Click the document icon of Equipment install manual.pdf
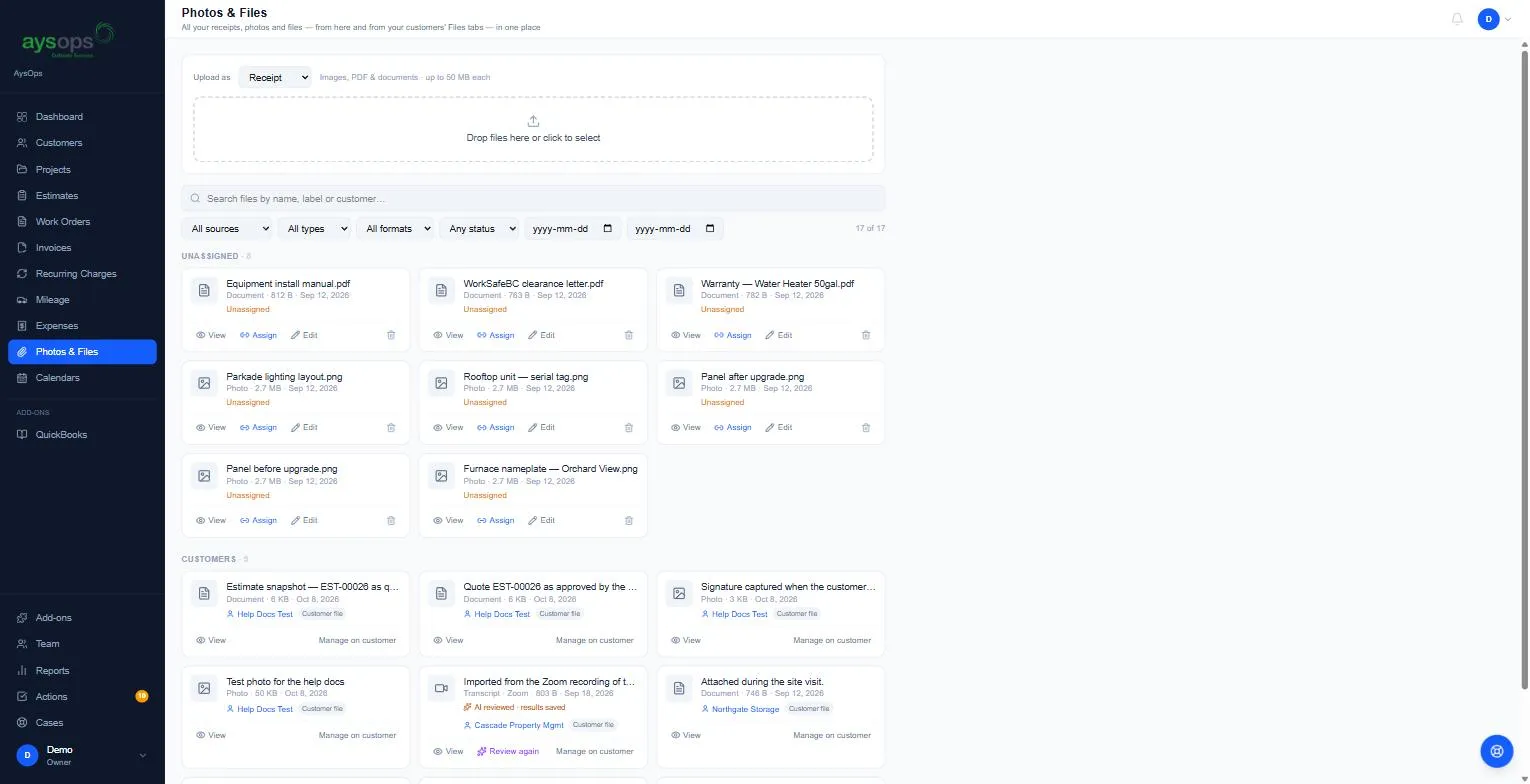The image size is (1530, 784). click(x=204, y=291)
